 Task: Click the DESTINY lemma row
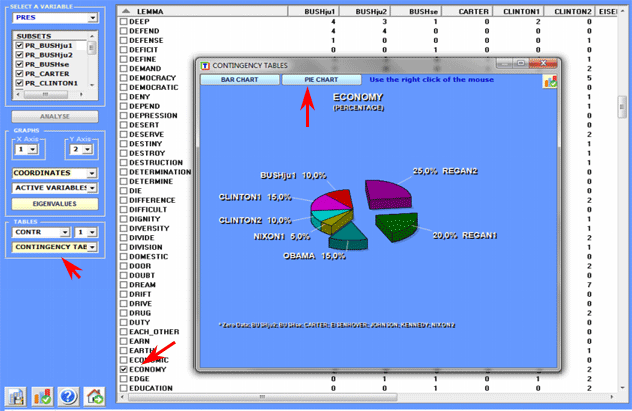pyautogui.click(x=146, y=144)
